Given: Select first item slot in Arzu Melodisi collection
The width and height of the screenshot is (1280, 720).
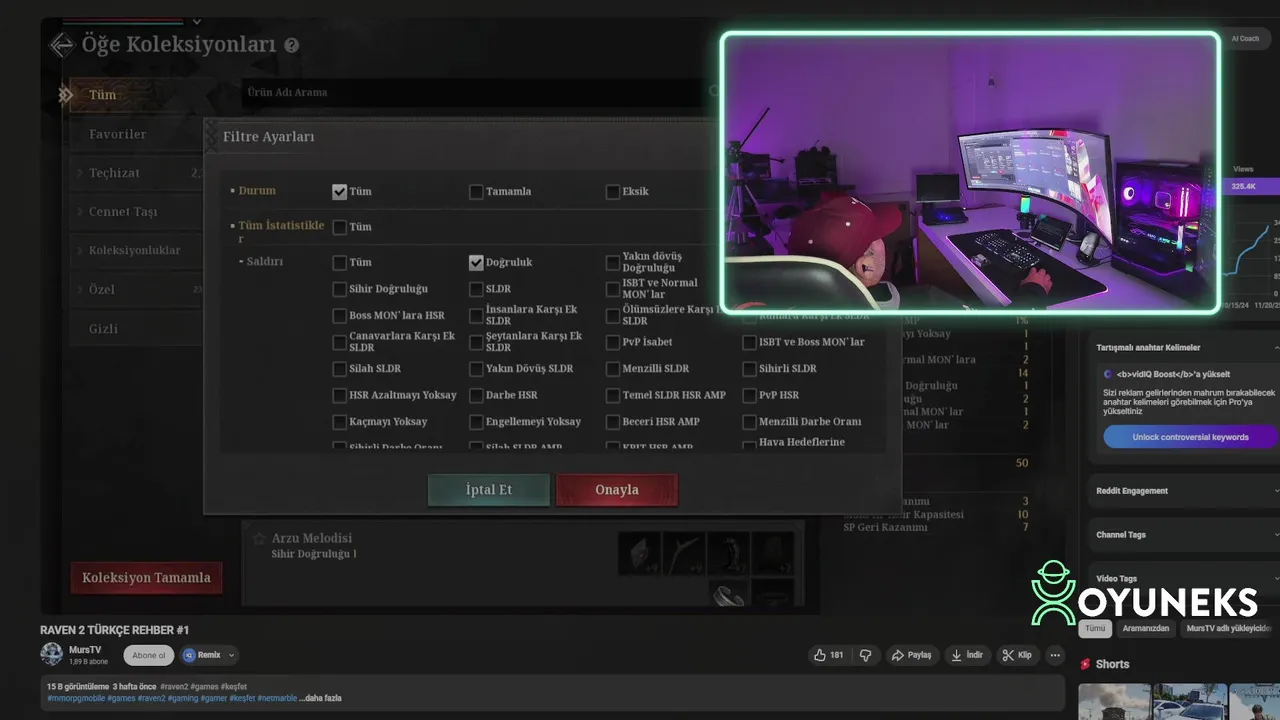Looking at the screenshot, I should click(639, 553).
